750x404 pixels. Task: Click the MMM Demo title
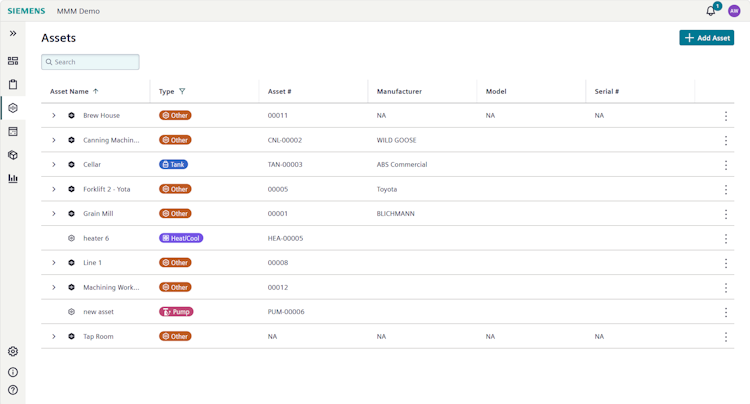coord(78,11)
